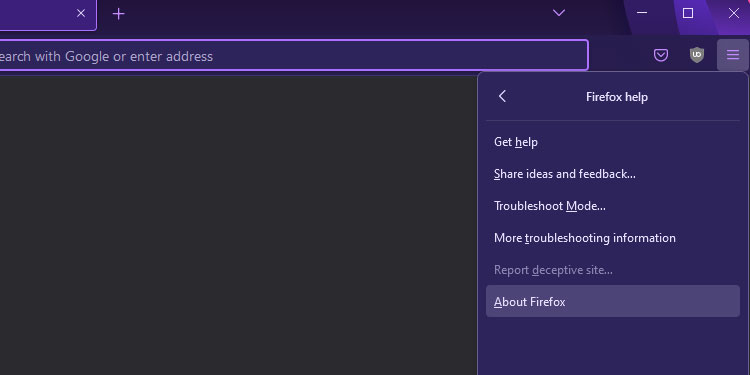The image size is (750, 375).
Task: Open the list all tabs dropdown arrow
Action: click(559, 13)
